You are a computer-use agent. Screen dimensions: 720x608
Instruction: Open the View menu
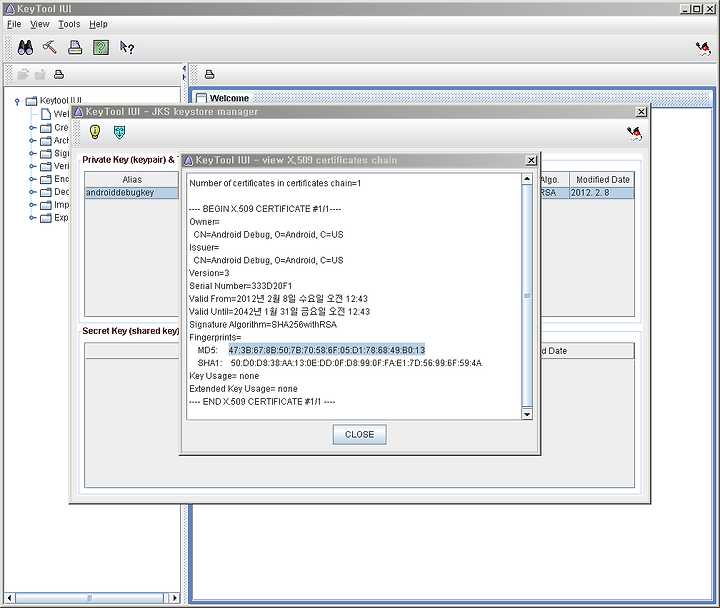(39, 24)
